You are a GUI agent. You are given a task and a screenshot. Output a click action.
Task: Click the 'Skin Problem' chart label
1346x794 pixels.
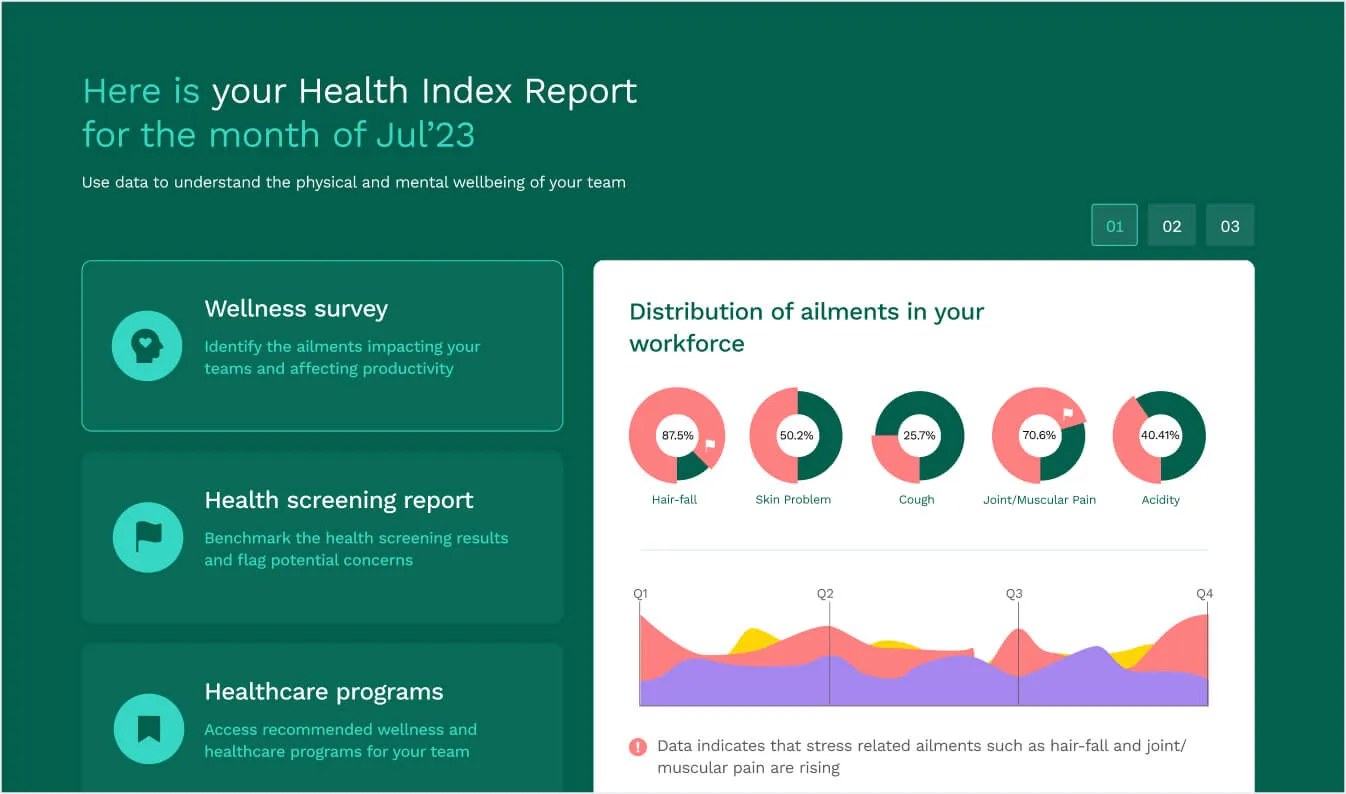tap(793, 500)
